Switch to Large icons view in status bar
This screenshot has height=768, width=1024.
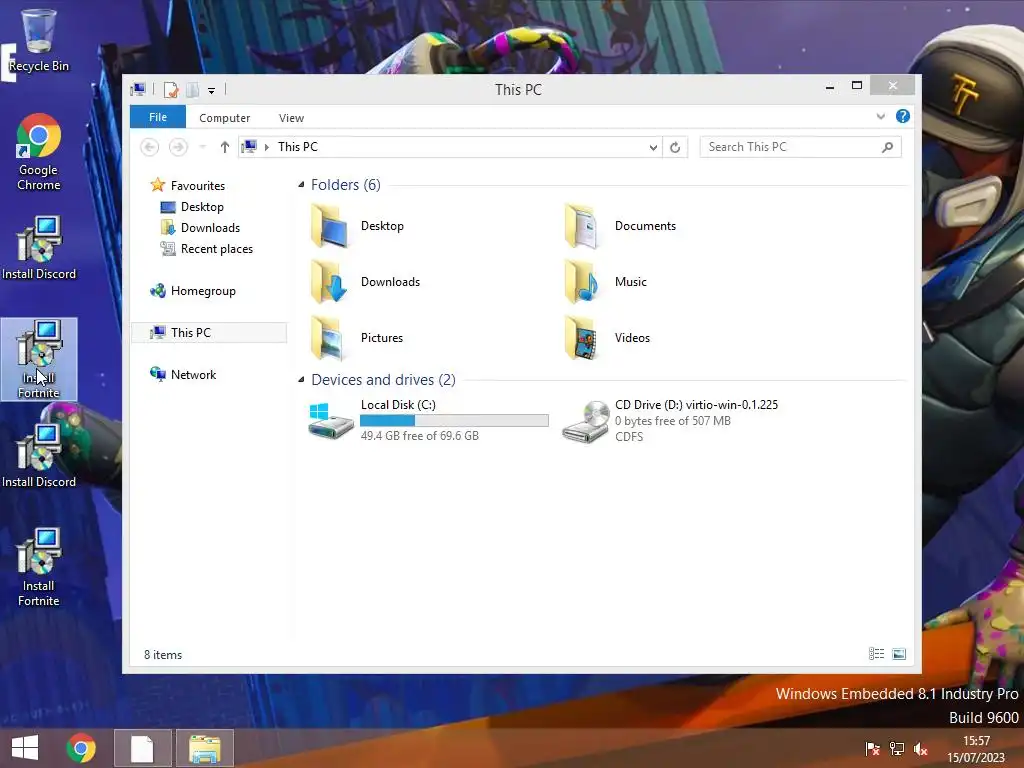point(899,654)
